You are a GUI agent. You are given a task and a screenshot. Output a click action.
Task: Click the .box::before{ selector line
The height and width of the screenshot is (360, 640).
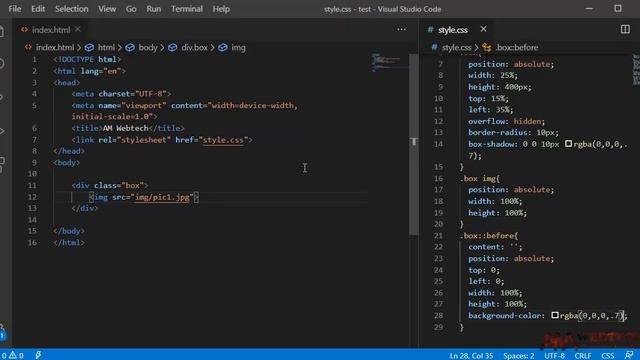click(489, 236)
